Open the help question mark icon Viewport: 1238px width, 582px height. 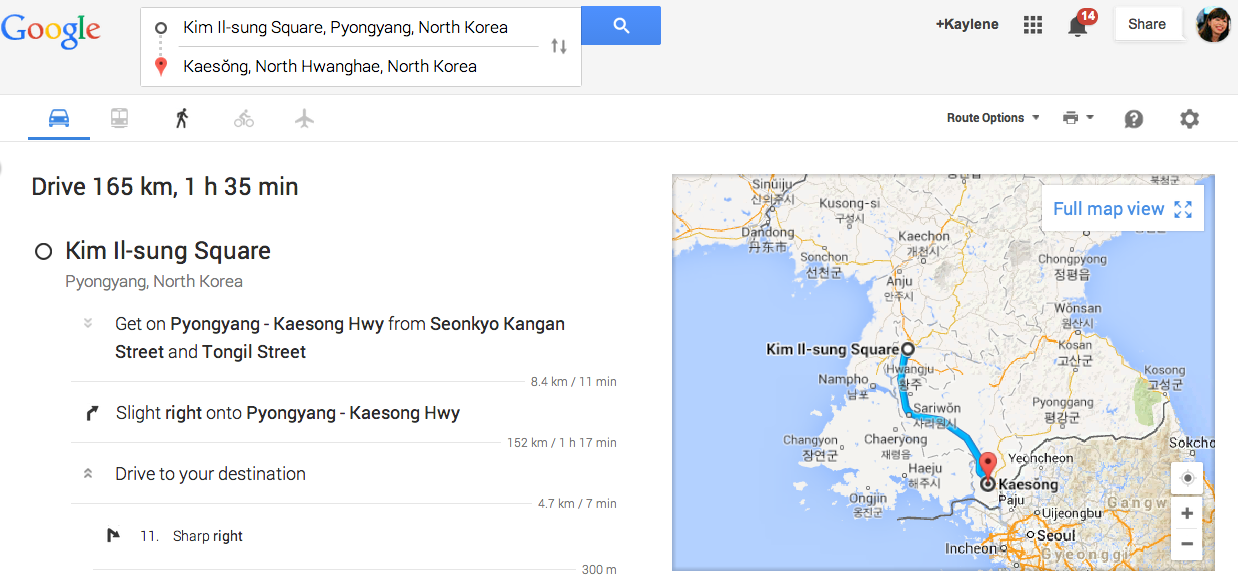[1134, 118]
